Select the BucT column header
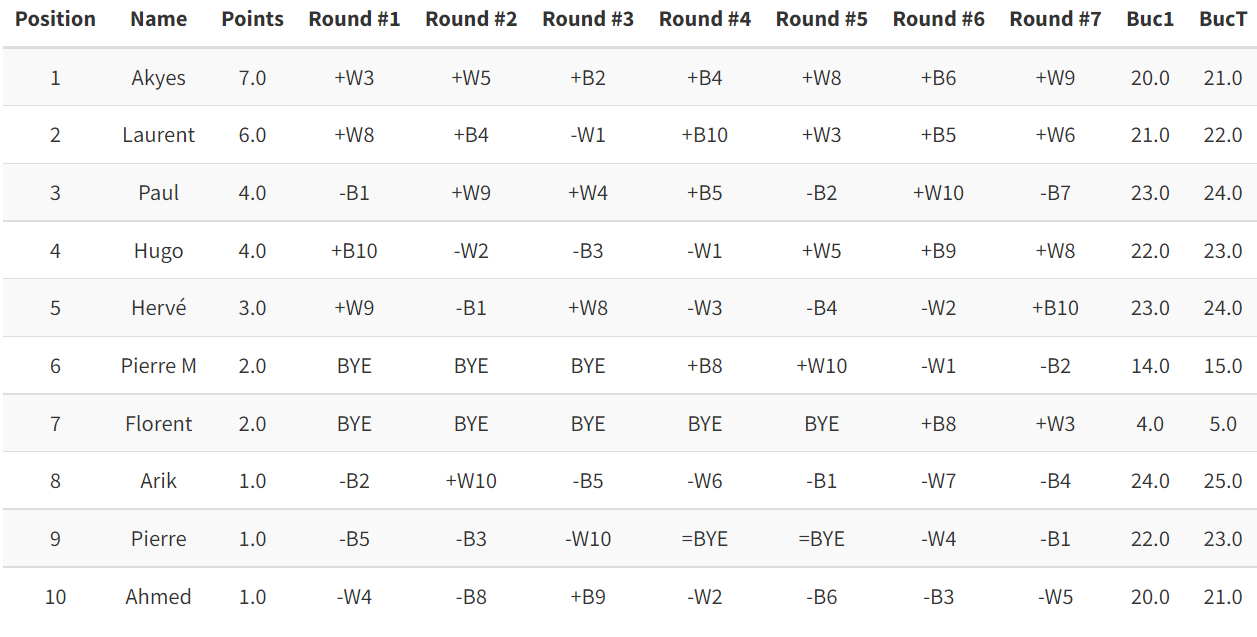The height and width of the screenshot is (637, 1257). click(x=1223, y=19)
